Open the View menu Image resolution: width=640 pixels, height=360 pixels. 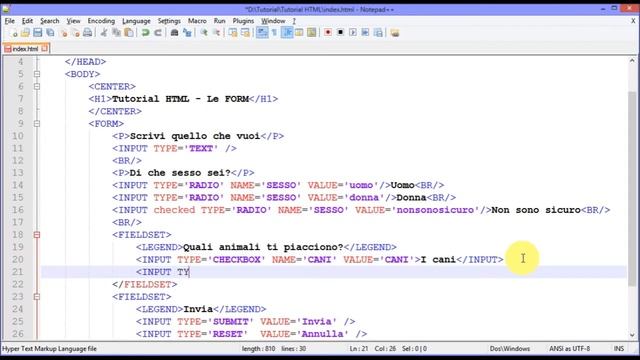(x=73, y=21)
